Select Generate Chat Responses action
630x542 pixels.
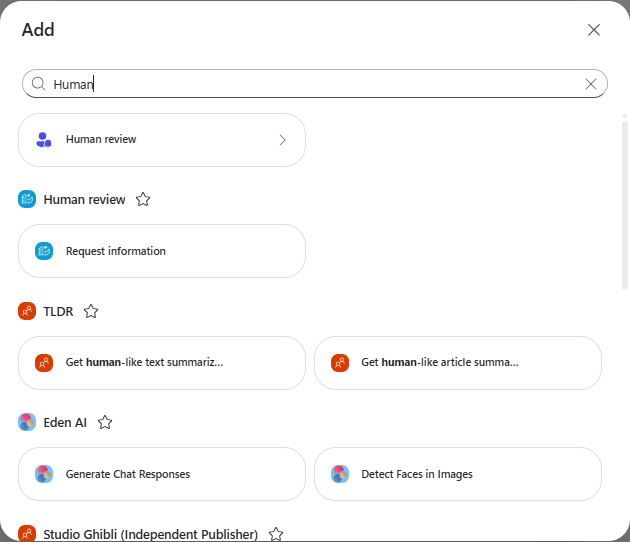[x=162, y=474]
